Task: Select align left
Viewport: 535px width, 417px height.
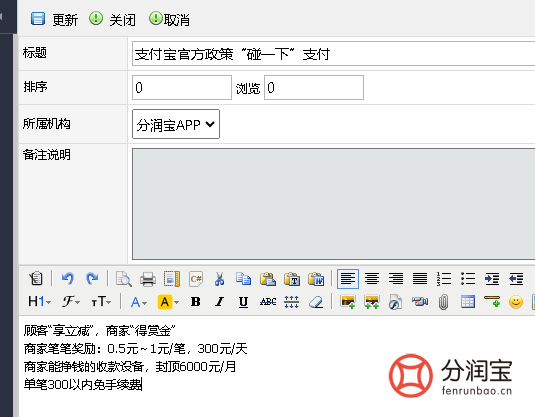Action: 348,278
